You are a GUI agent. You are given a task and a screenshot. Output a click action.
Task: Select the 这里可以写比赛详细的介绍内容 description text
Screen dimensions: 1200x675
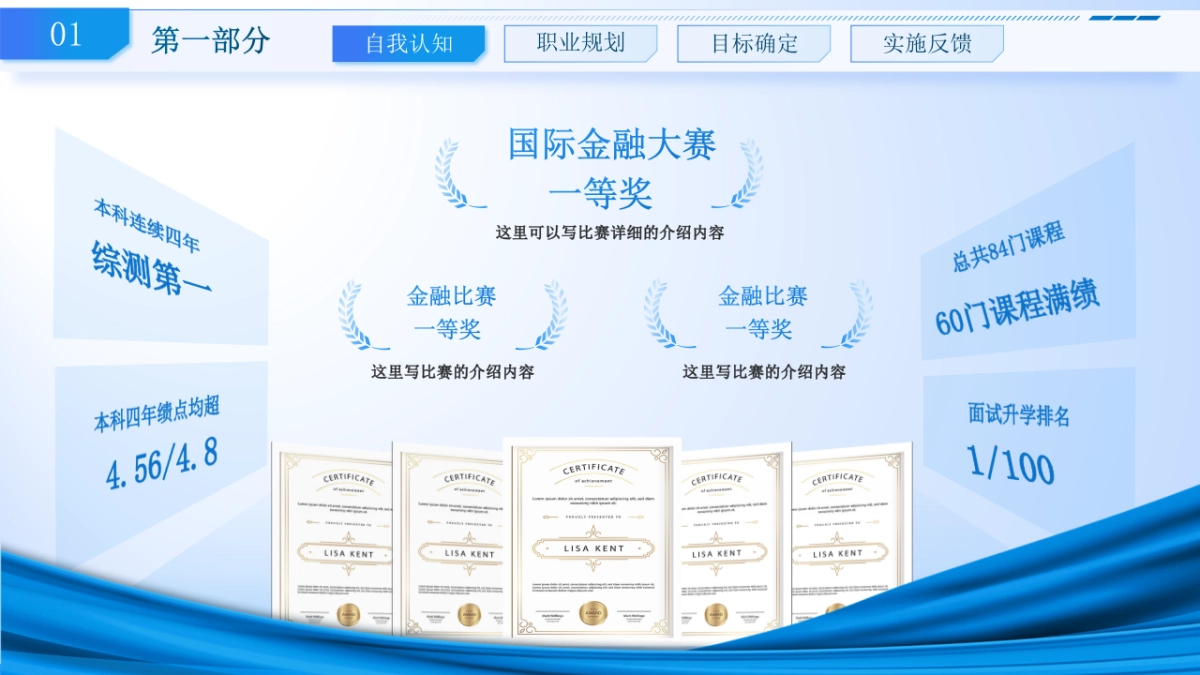click(610, 232)
